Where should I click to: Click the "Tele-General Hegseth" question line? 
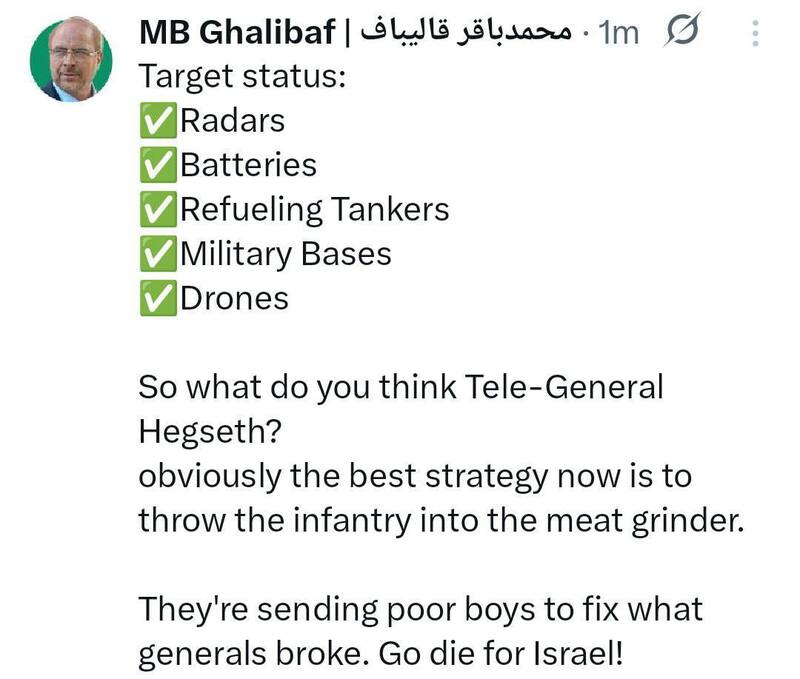coord(400,387)
